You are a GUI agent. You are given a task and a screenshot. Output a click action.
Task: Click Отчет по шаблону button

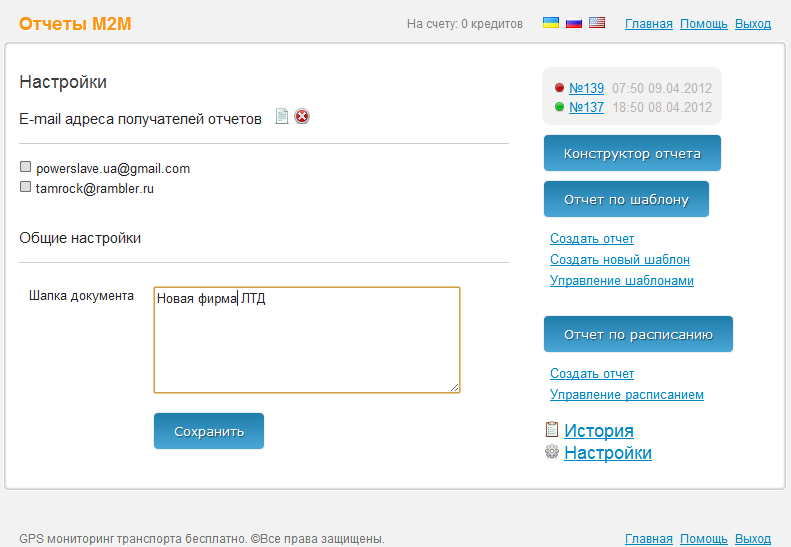tap(626, 199)
